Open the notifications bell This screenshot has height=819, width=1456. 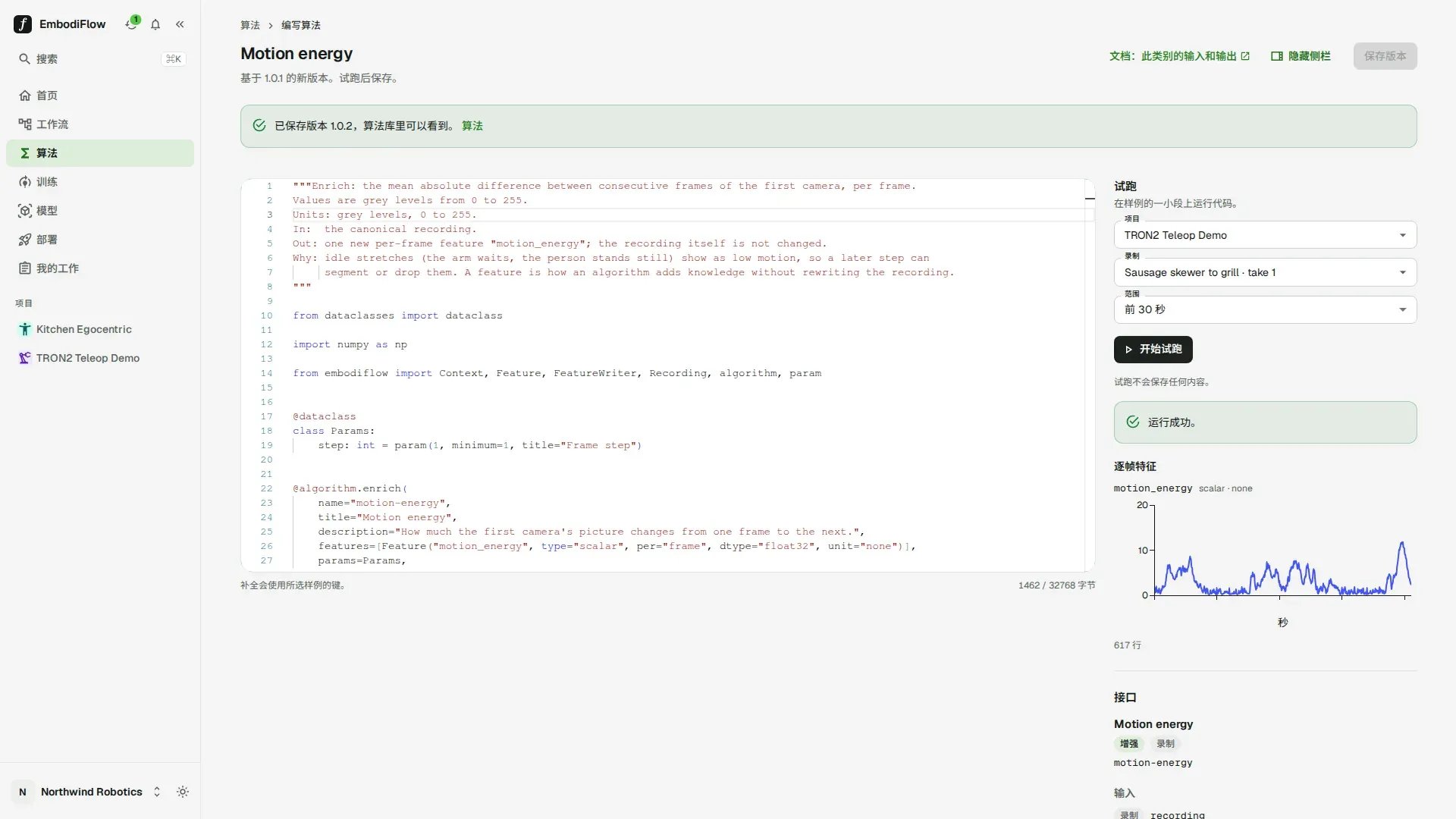click(x=155, y=24)
